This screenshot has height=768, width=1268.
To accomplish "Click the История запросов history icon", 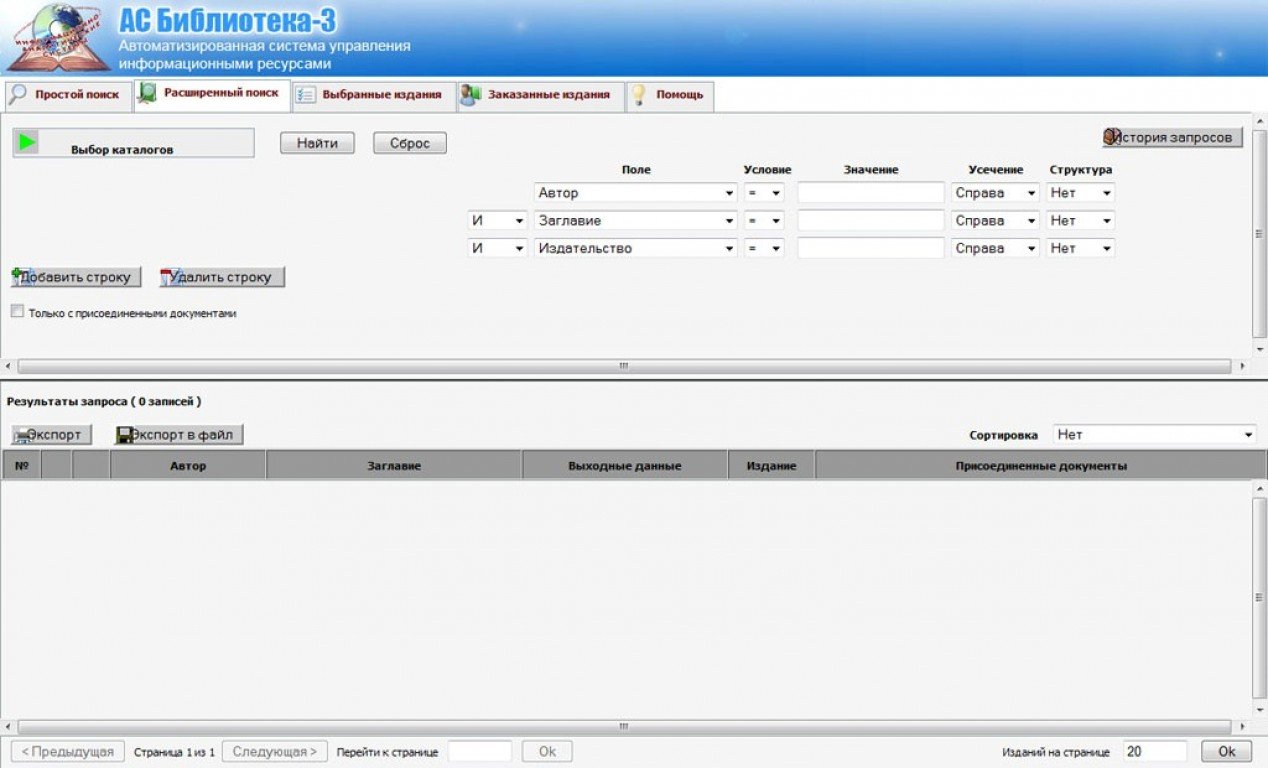I will pos(1111,137).
